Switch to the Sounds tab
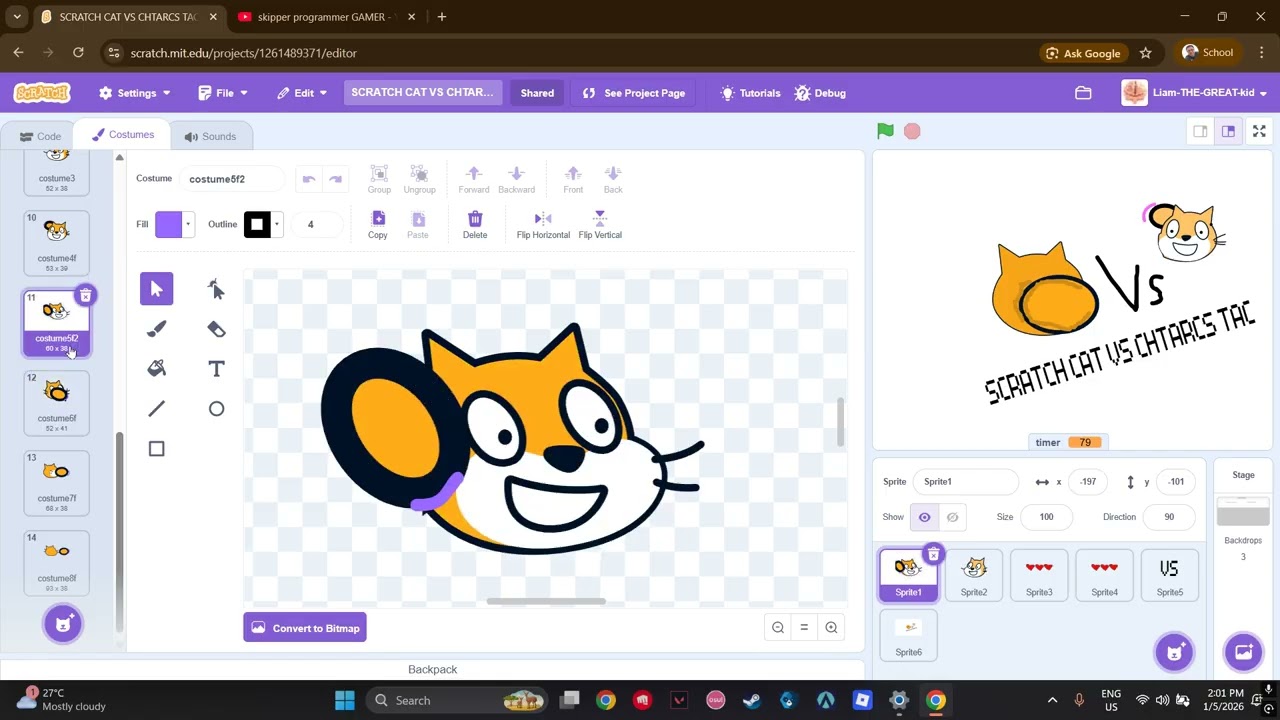The image size is (1280, 720). coord(210,136)
